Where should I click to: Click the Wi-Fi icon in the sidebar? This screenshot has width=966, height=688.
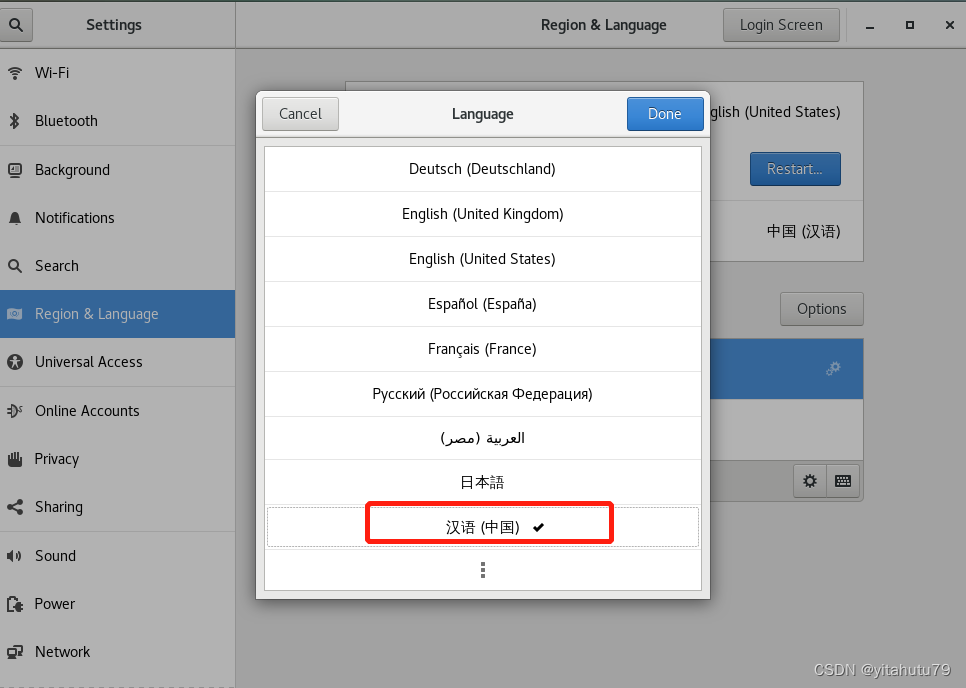[x=15, y=73]
